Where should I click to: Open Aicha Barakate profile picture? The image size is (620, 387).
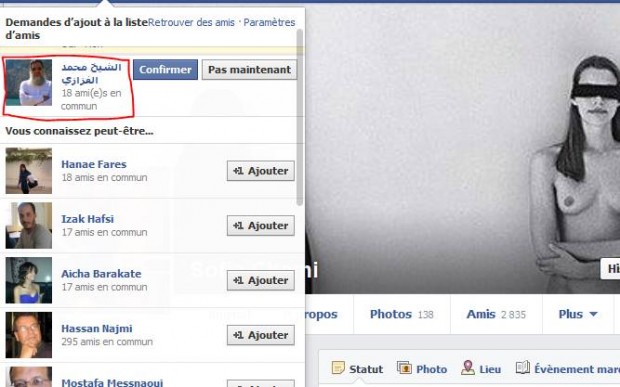click(28, 280)
